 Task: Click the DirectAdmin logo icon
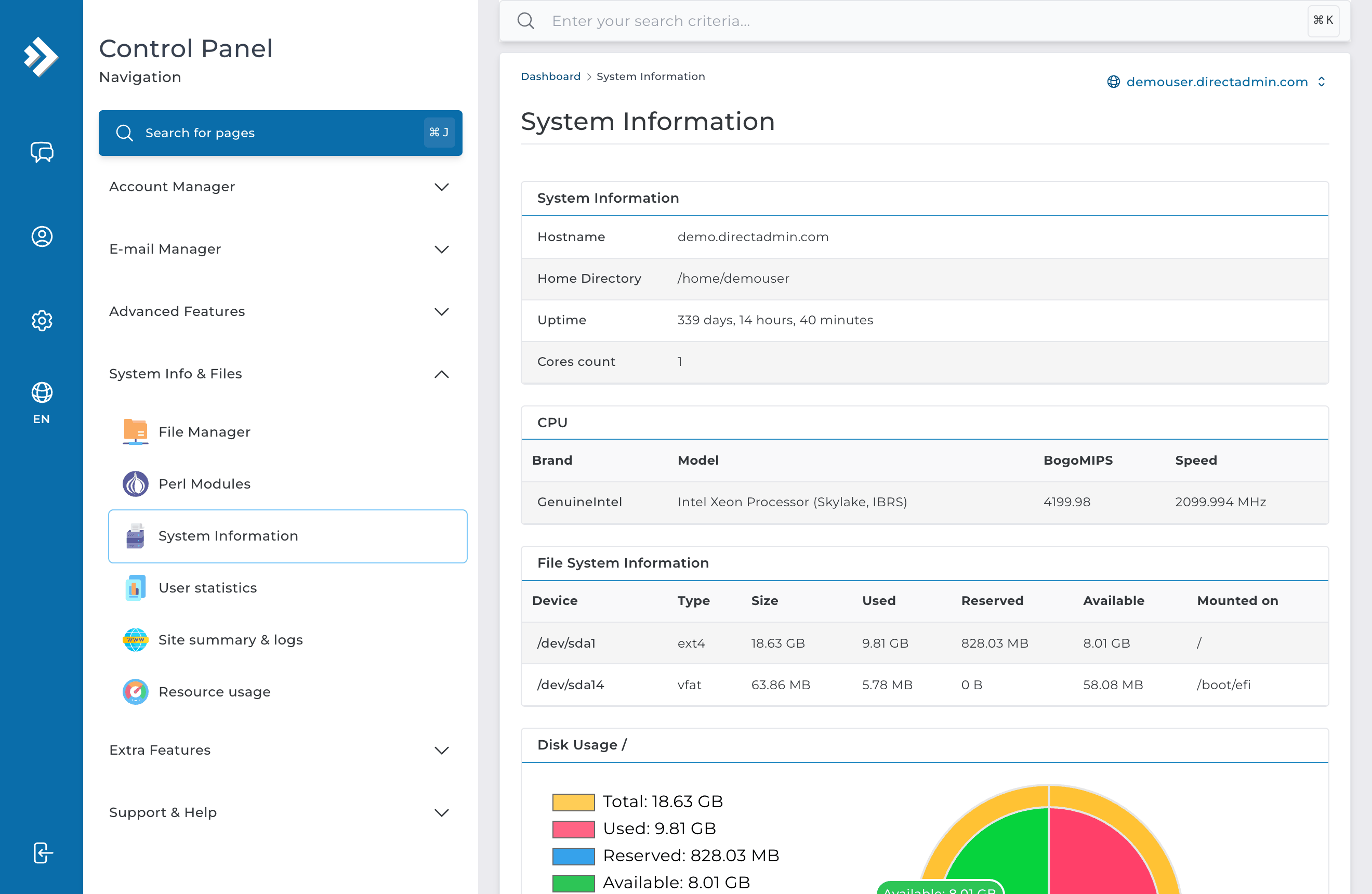pyautogui.click(x=41, y=57)
